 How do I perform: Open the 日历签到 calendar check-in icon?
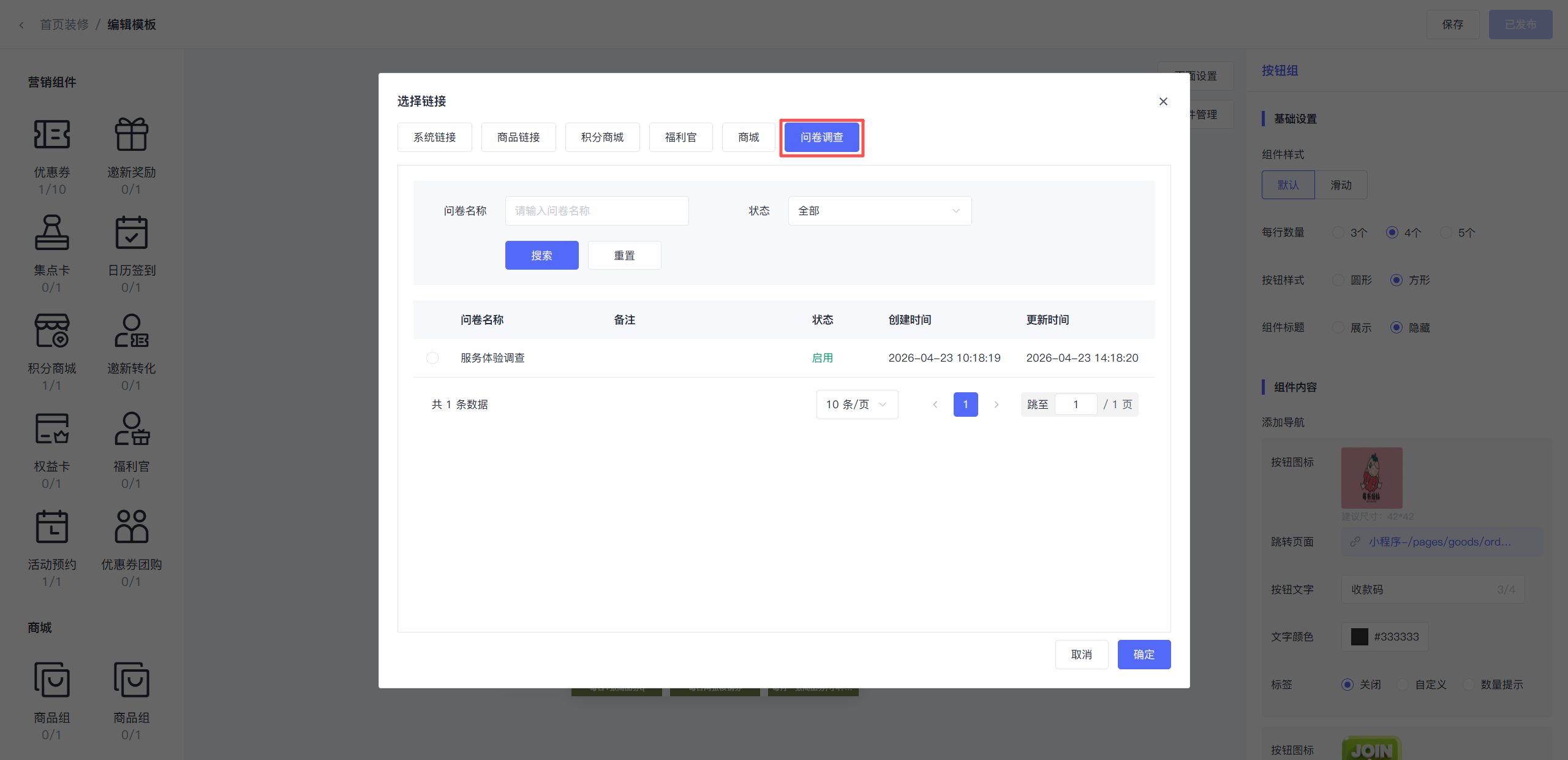(x=131, y=232)
